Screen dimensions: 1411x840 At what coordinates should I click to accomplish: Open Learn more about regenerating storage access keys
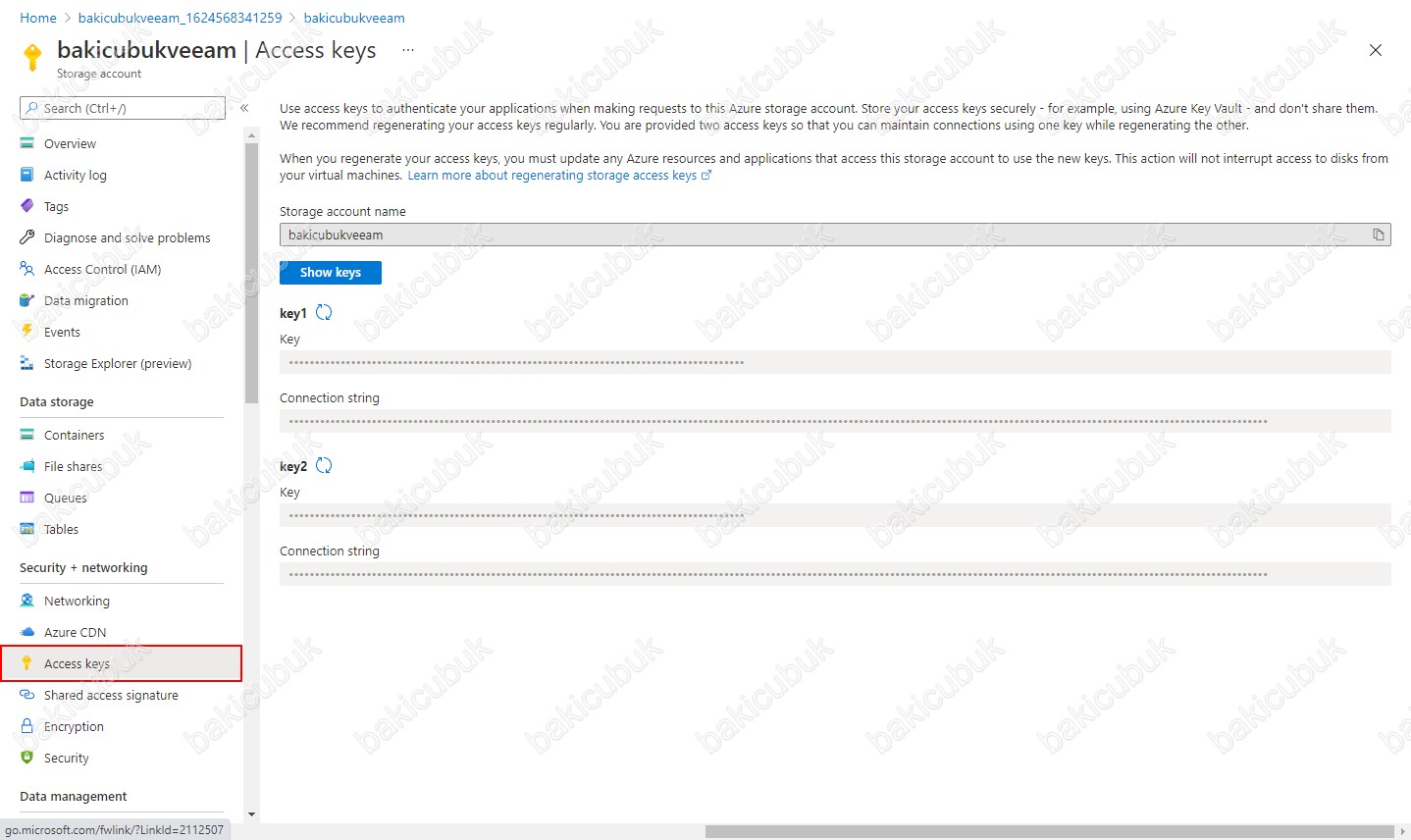[x=559, y=175]
